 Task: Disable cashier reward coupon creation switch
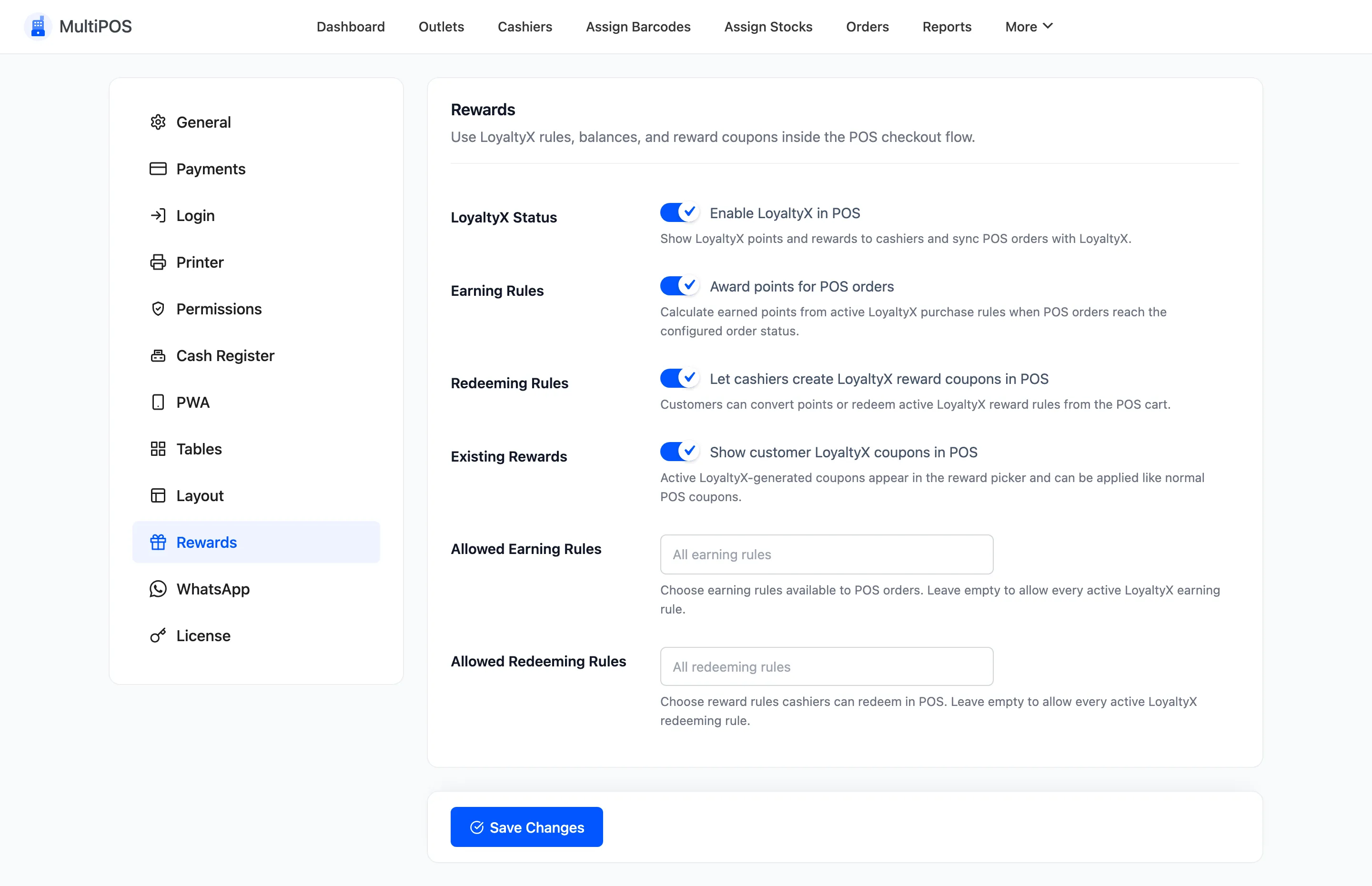(679, 378)
